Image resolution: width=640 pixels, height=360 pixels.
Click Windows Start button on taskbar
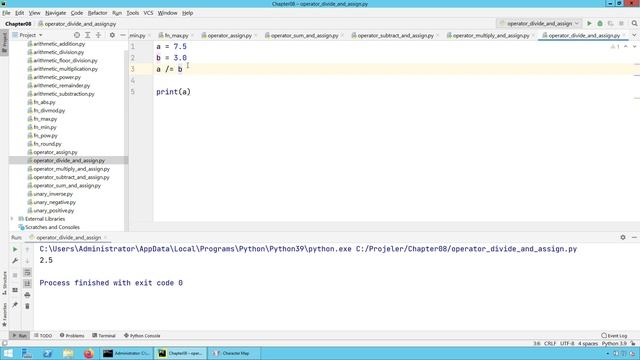(x=8, y=353)
